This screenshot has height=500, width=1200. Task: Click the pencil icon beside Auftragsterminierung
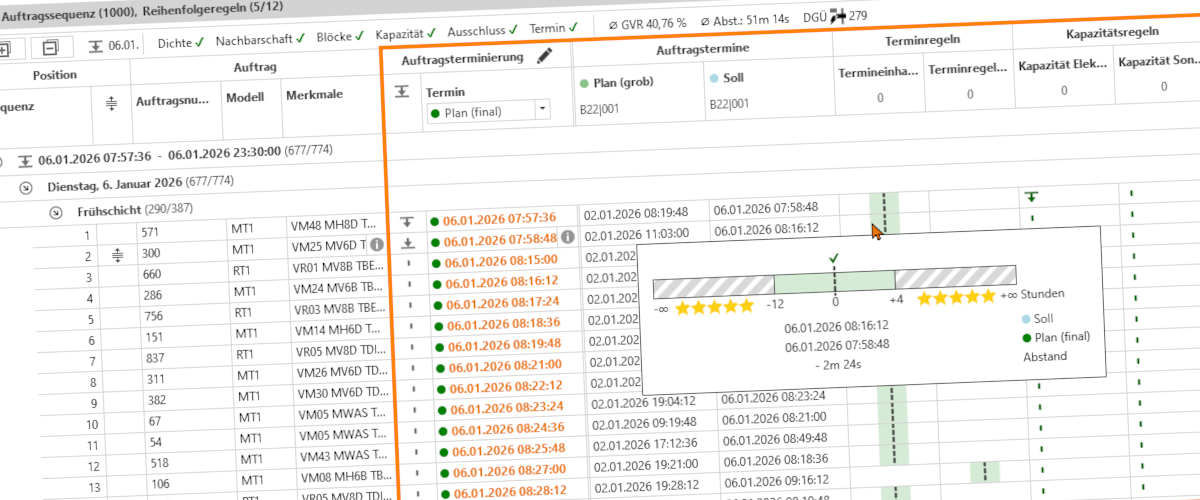tap(544, 57)
